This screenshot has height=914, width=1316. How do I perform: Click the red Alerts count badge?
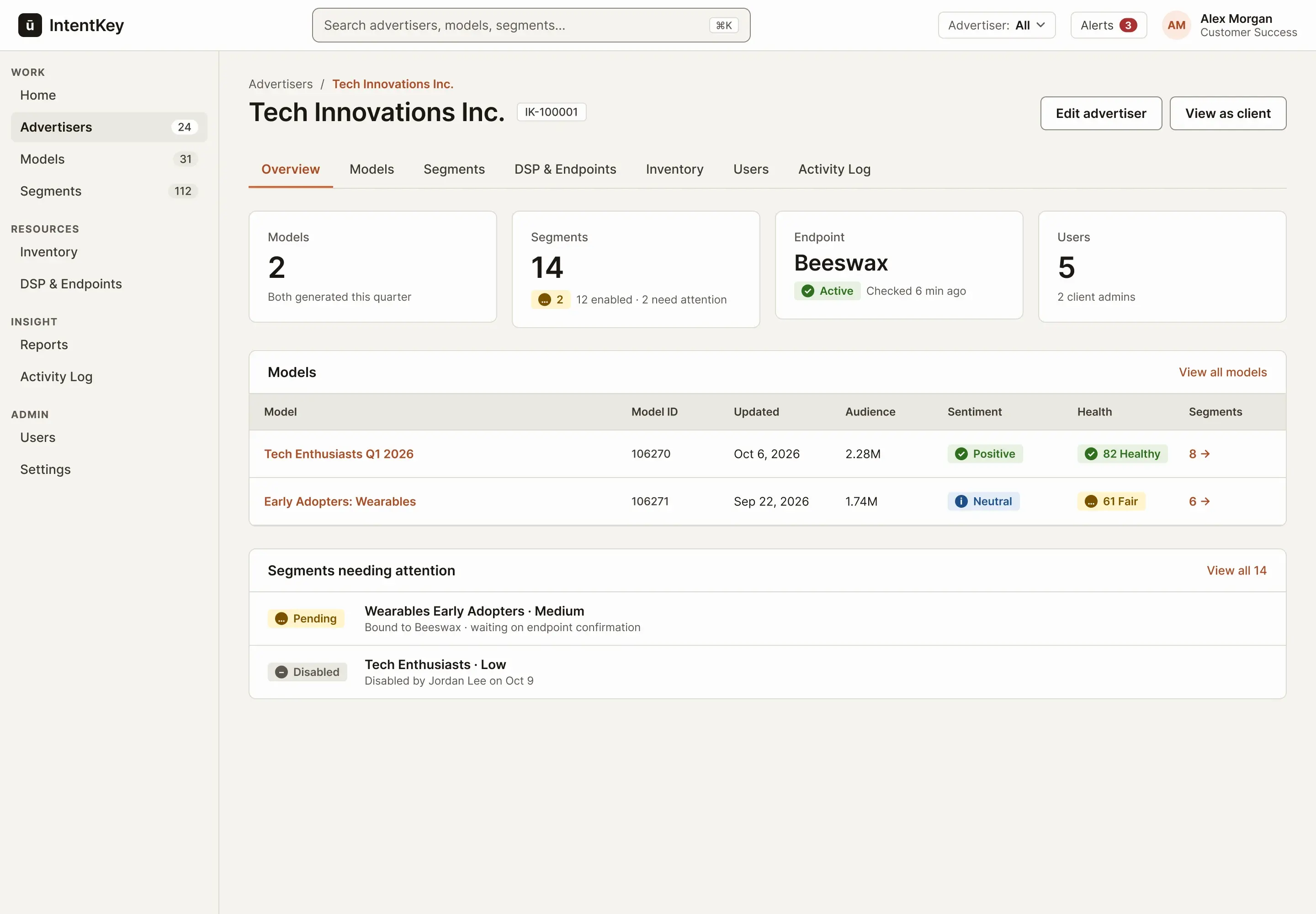coord(1128,25)
